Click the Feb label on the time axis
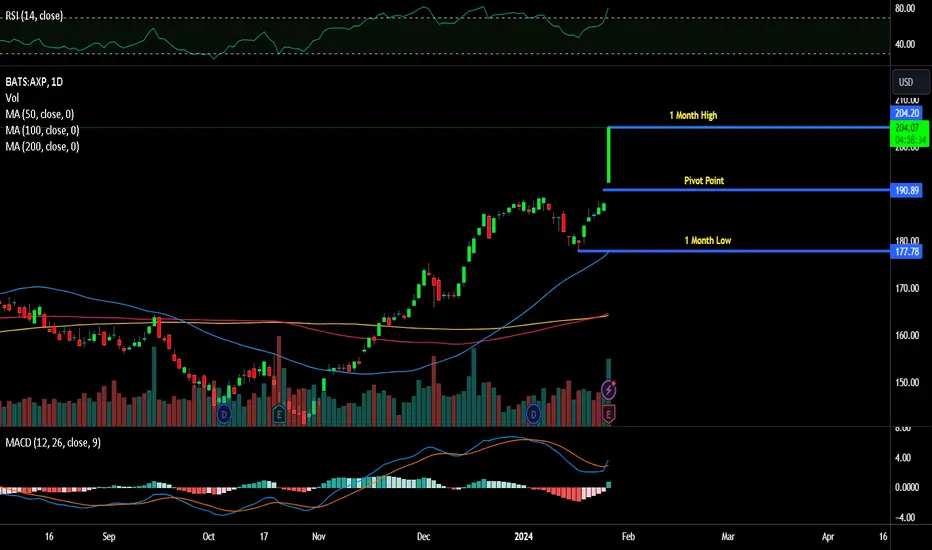 click(x=628, y=536)
